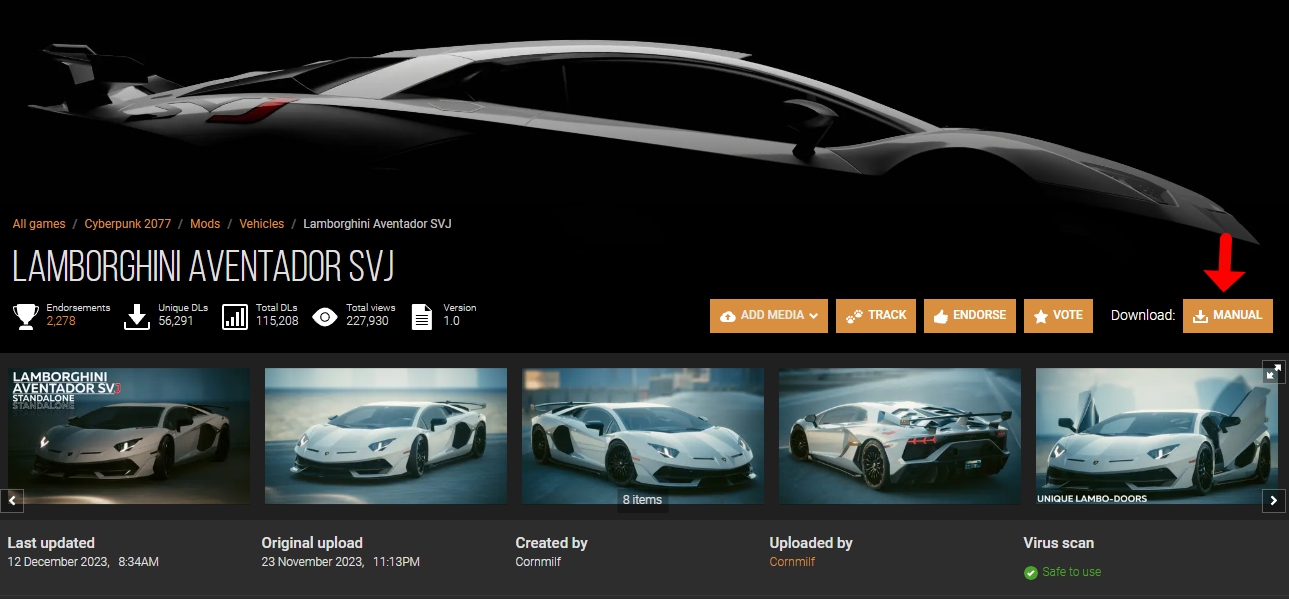1289x599 pixels.
Task: Click the Version document icon
Action: coord(422,316)
